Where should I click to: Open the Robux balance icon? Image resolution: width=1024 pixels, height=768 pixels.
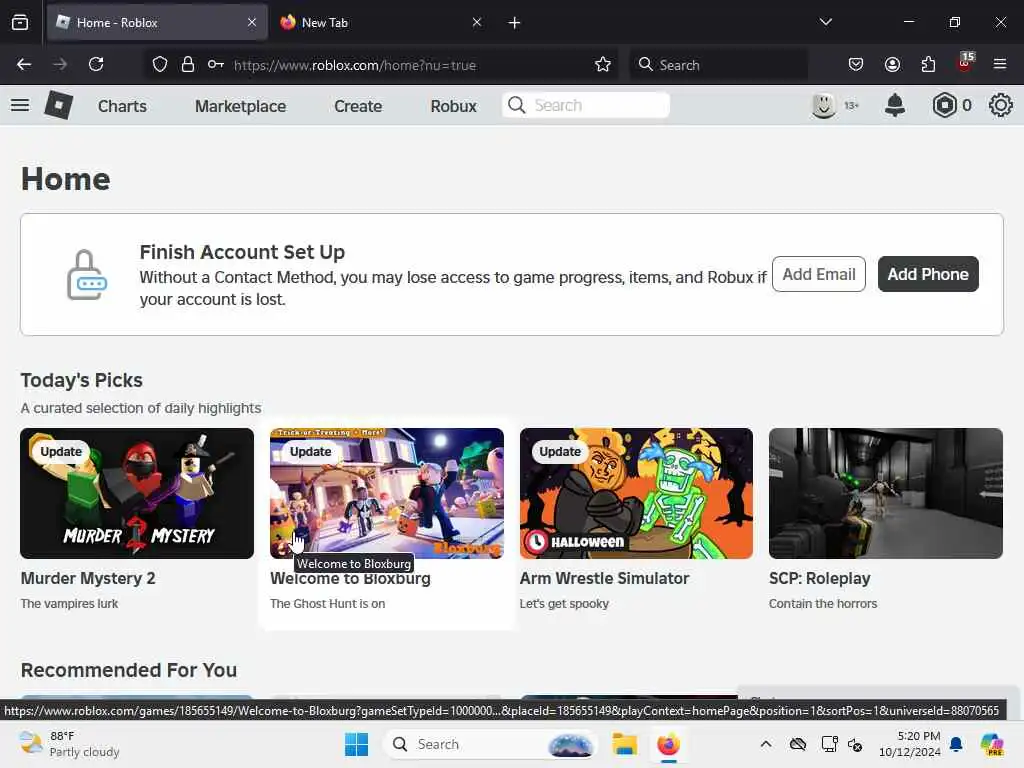(944, 105)
